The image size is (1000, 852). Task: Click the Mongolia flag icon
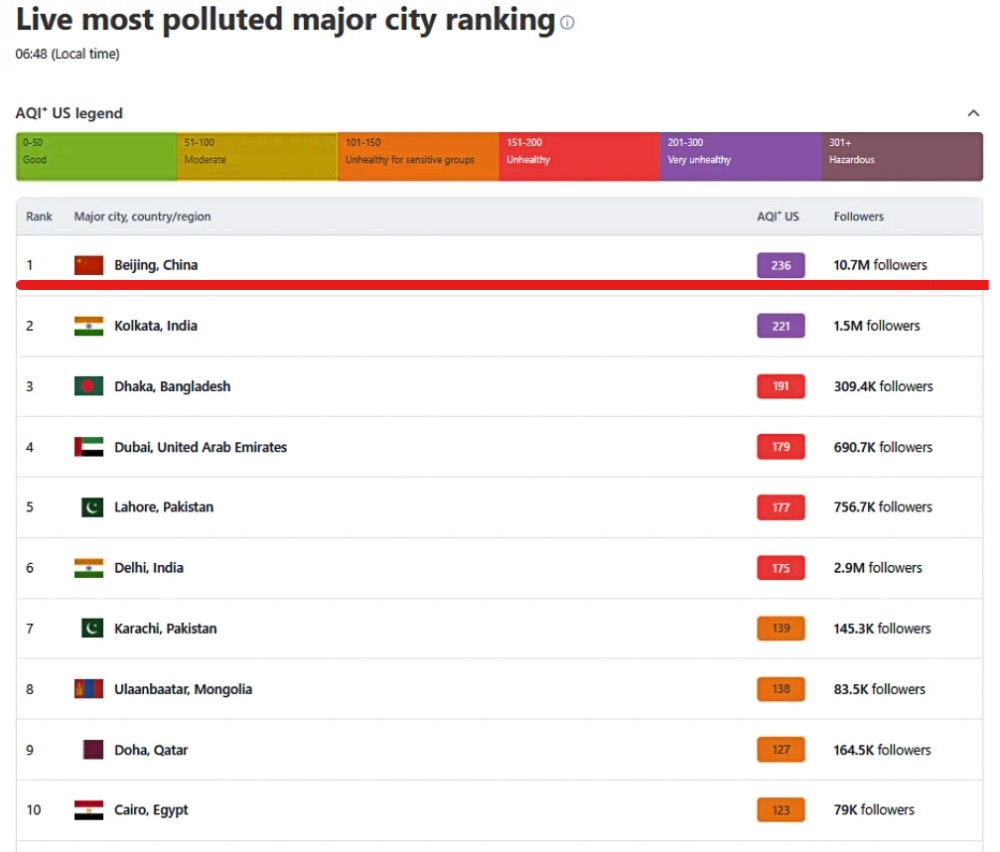[x=89, y=689]
